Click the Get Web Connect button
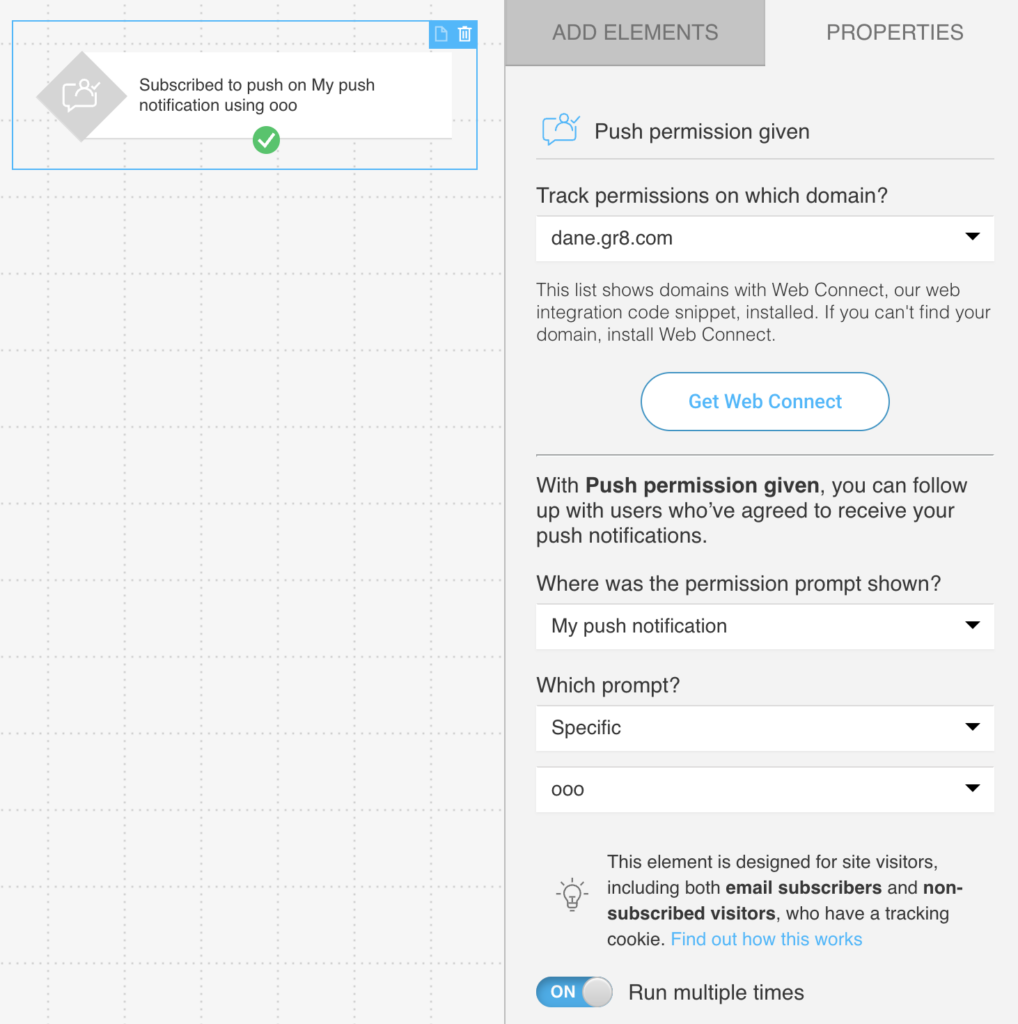This screenshot has height=1024, width=1018. [765, 401]
